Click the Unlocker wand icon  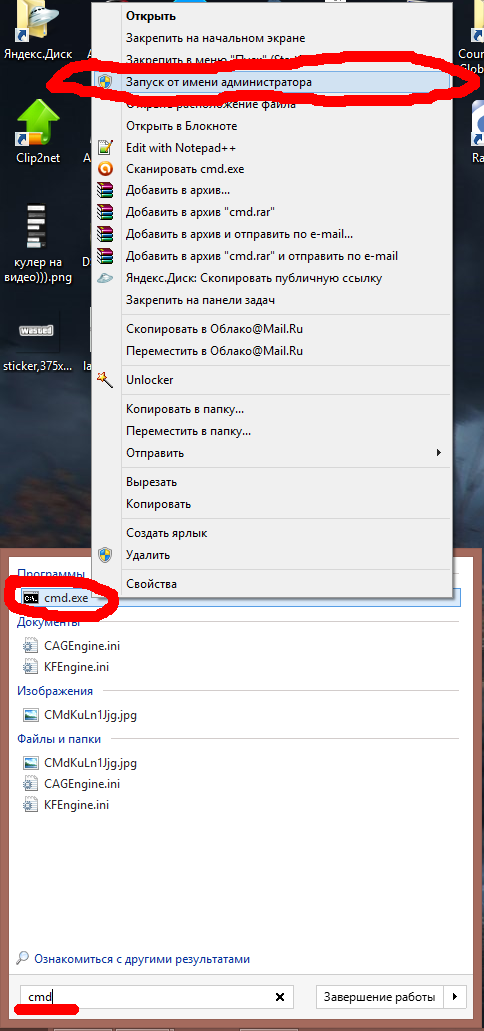[x=105, y=379]
